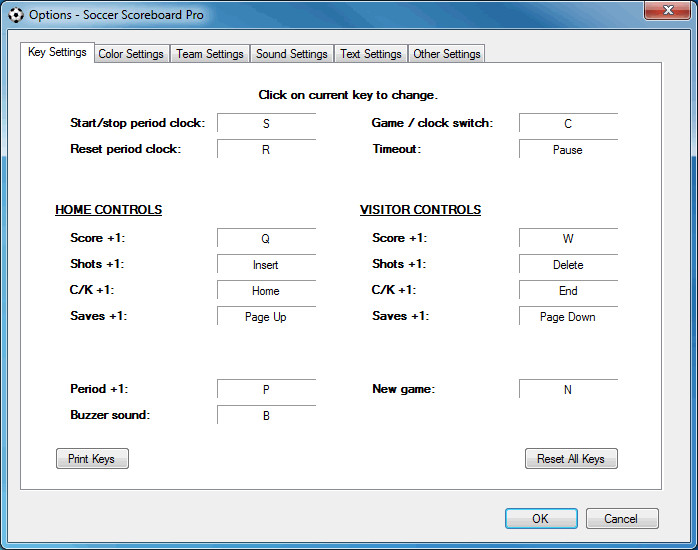
Task: Switch to the Color Settings tab
Action: click(x=131, y=54)
